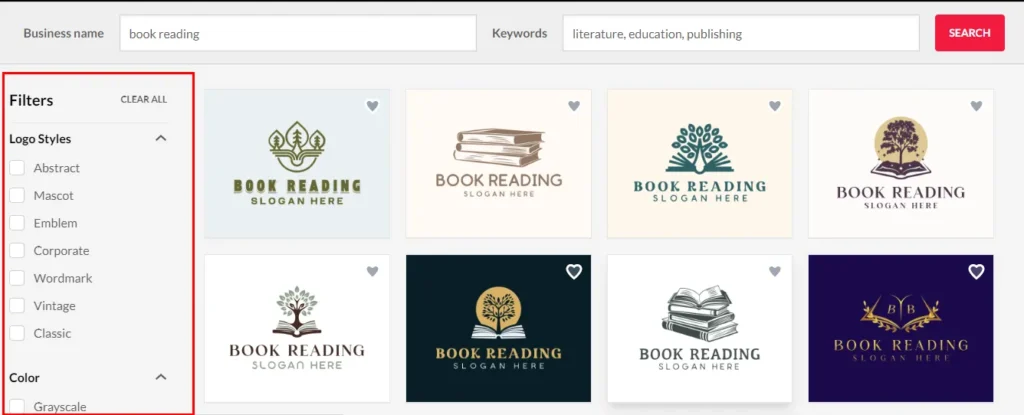Collapse the Color filter section
This screenshot has height=415, width=1024.
[161, 377]
